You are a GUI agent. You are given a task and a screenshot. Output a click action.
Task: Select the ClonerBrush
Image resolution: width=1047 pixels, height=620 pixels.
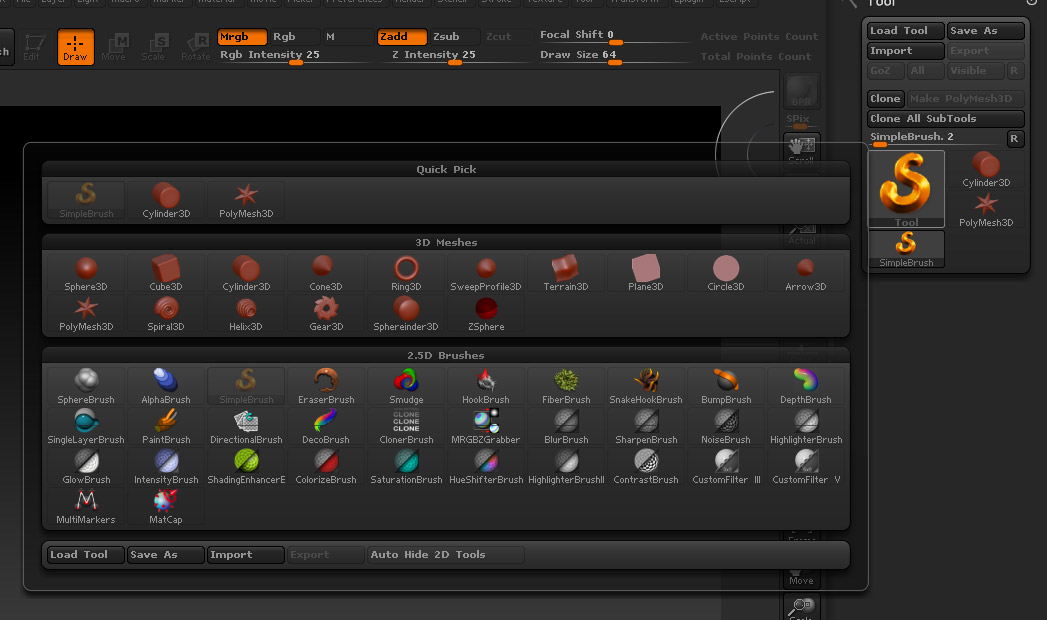(x=406, y=426)
